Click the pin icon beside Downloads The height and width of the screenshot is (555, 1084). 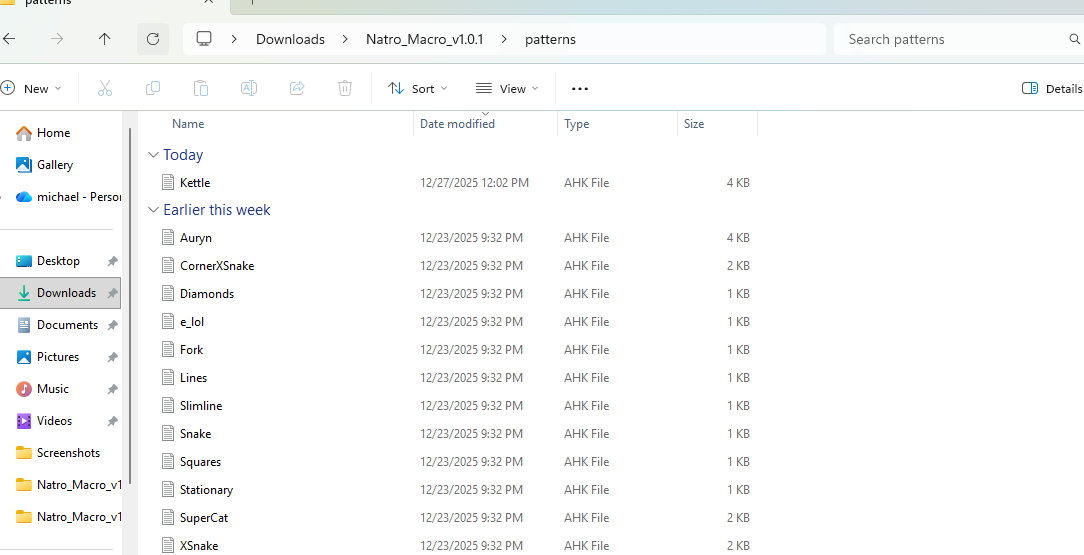tap(112, 293)
